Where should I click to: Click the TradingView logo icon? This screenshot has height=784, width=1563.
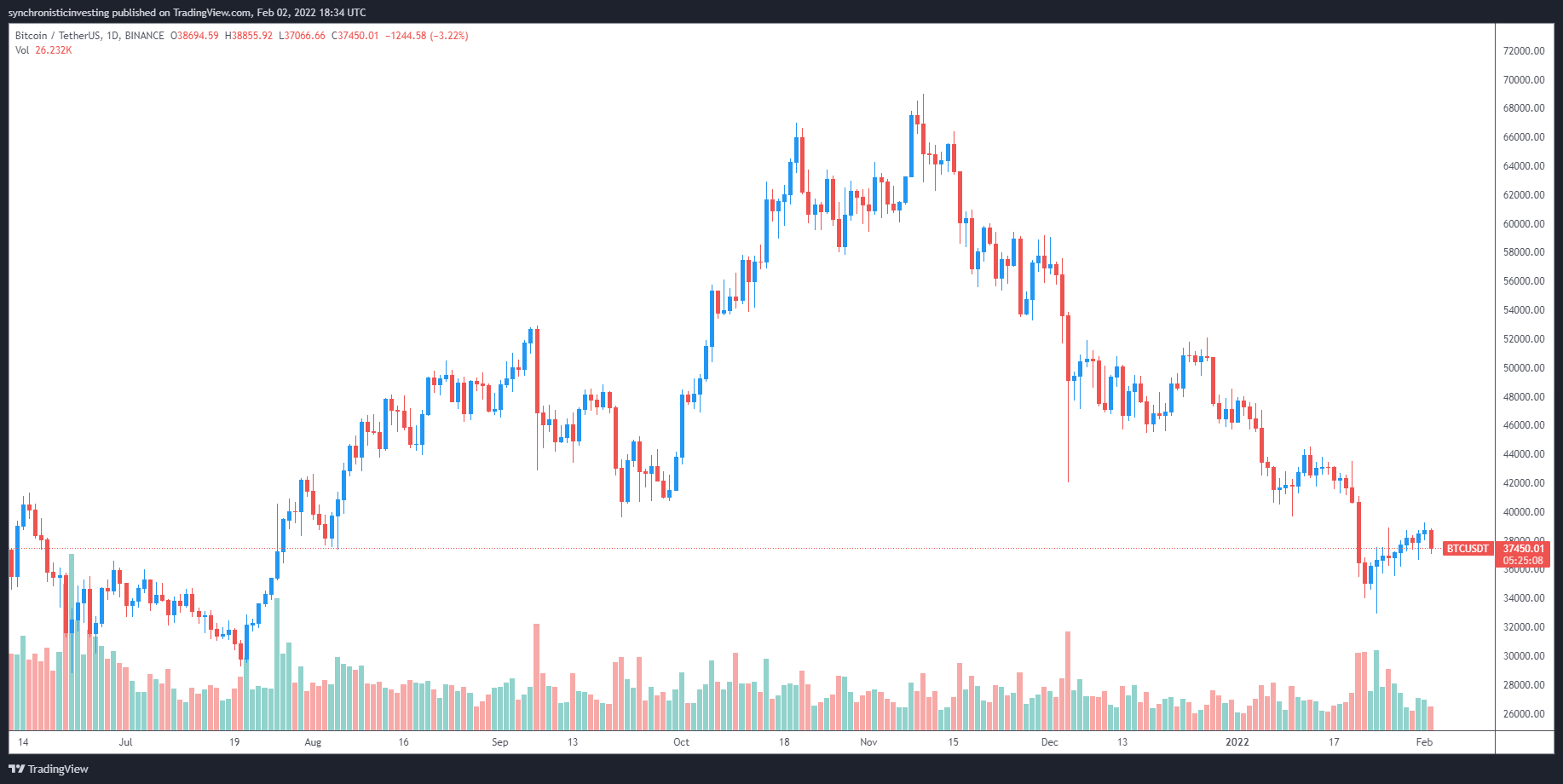16,769
